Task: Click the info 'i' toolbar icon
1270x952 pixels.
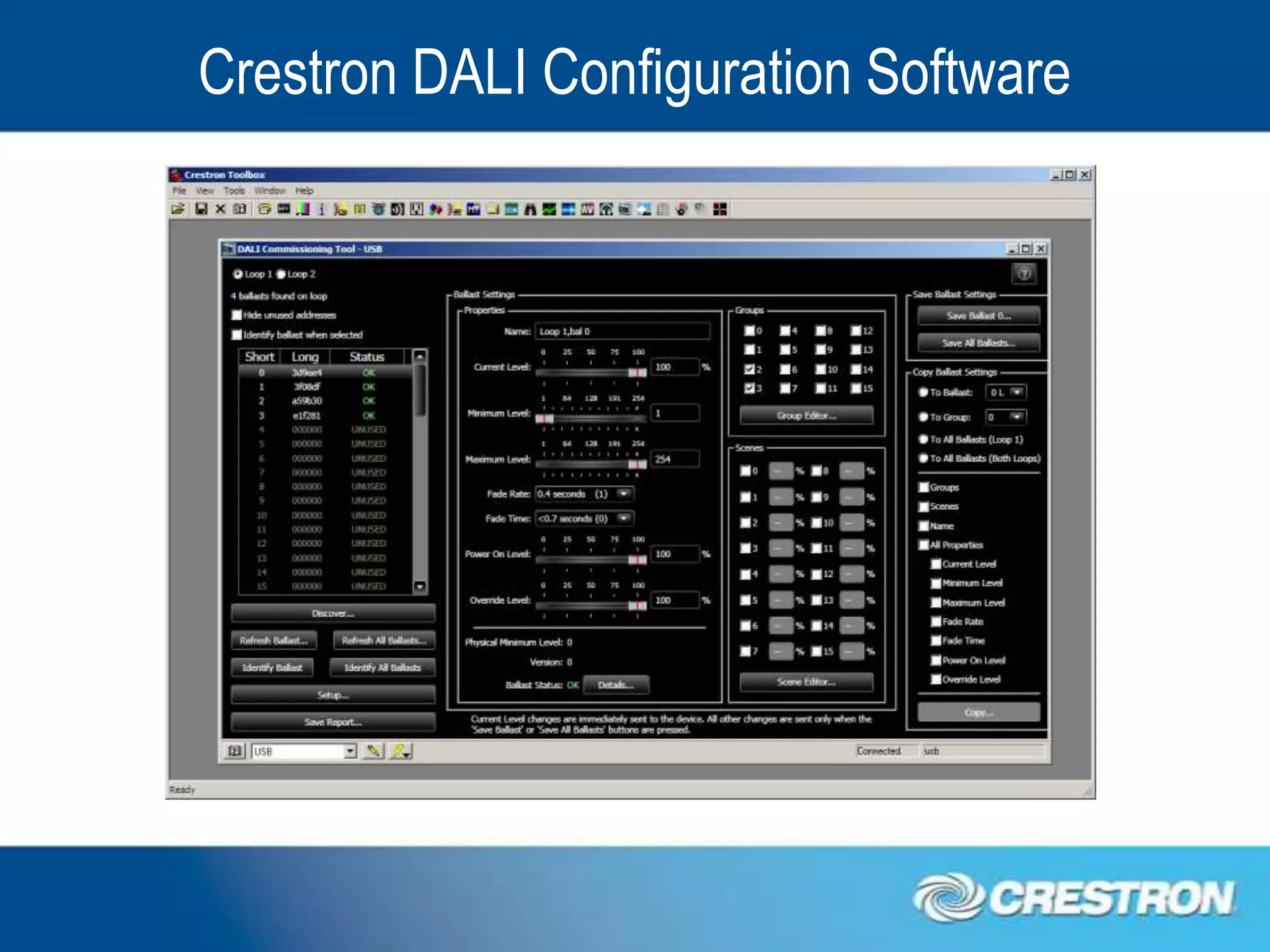Action: (321, 209)
